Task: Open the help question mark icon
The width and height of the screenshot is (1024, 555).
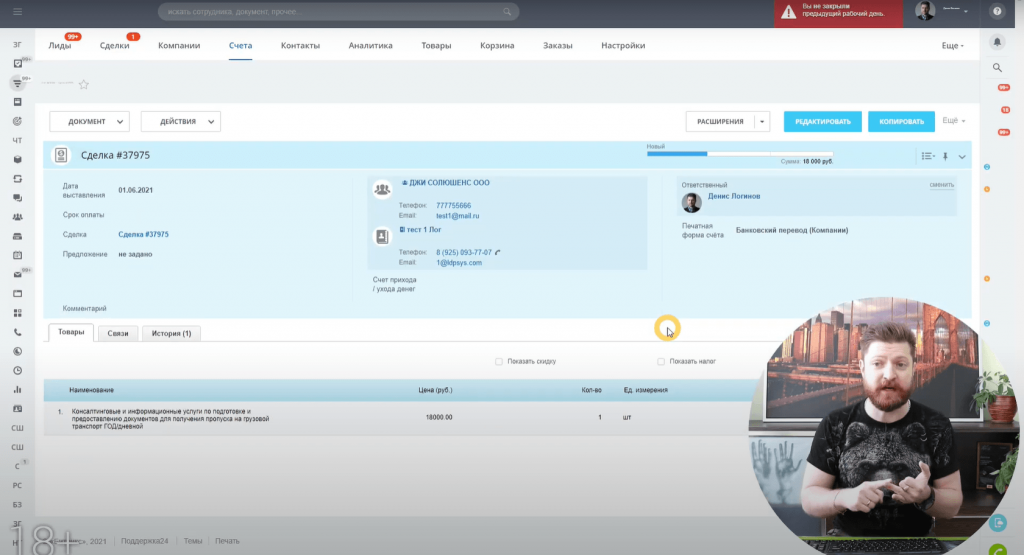Action: coord(997,11)
